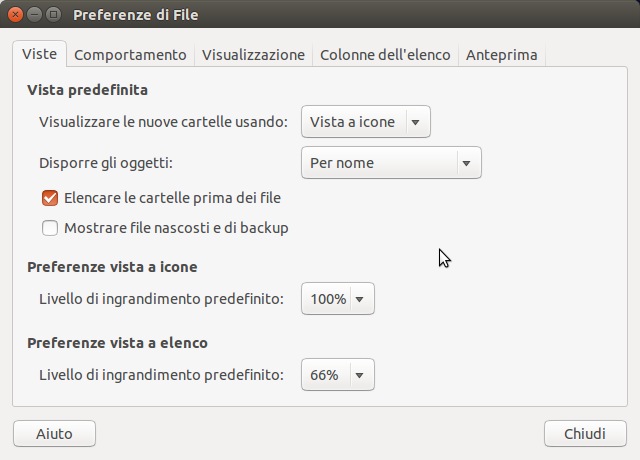Close the Preferenze di File window
This screenshot has height=460, width=640.
click(x=17, y=16)
